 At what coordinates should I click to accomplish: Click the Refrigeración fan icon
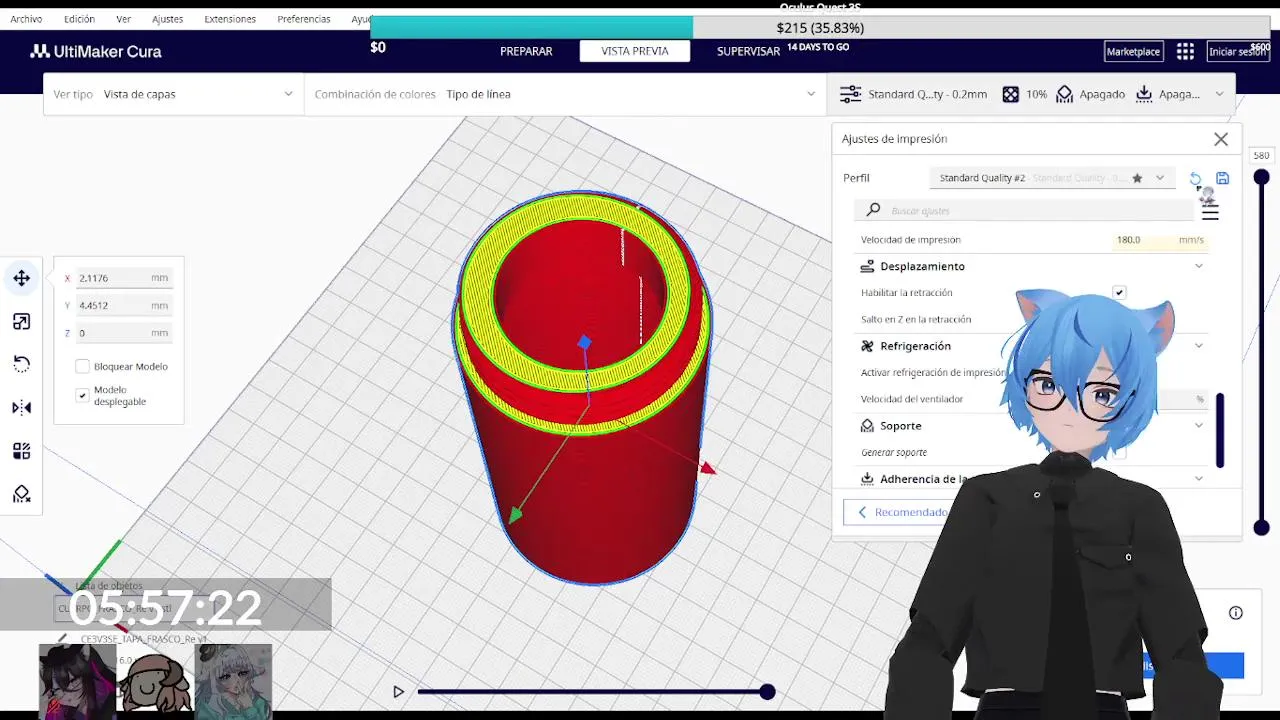point(867,346)
